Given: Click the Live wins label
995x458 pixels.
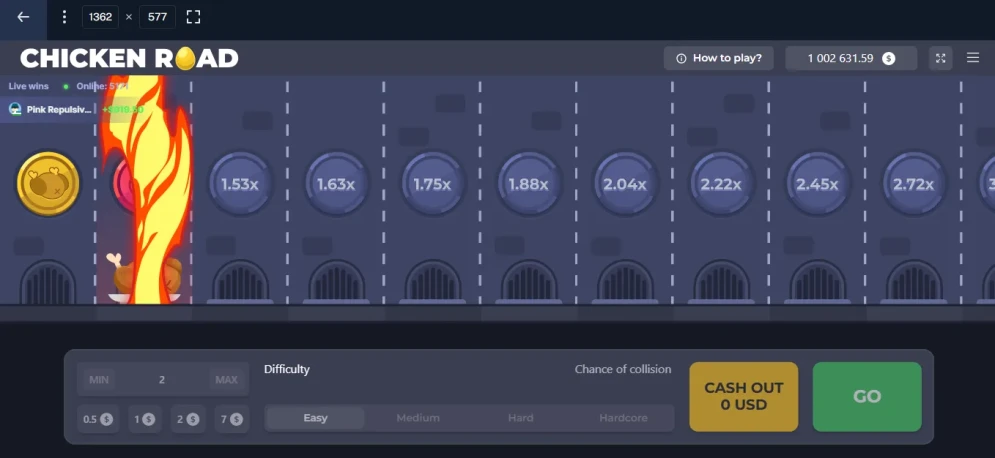Looking at the screenshot, I should (29, 86).
